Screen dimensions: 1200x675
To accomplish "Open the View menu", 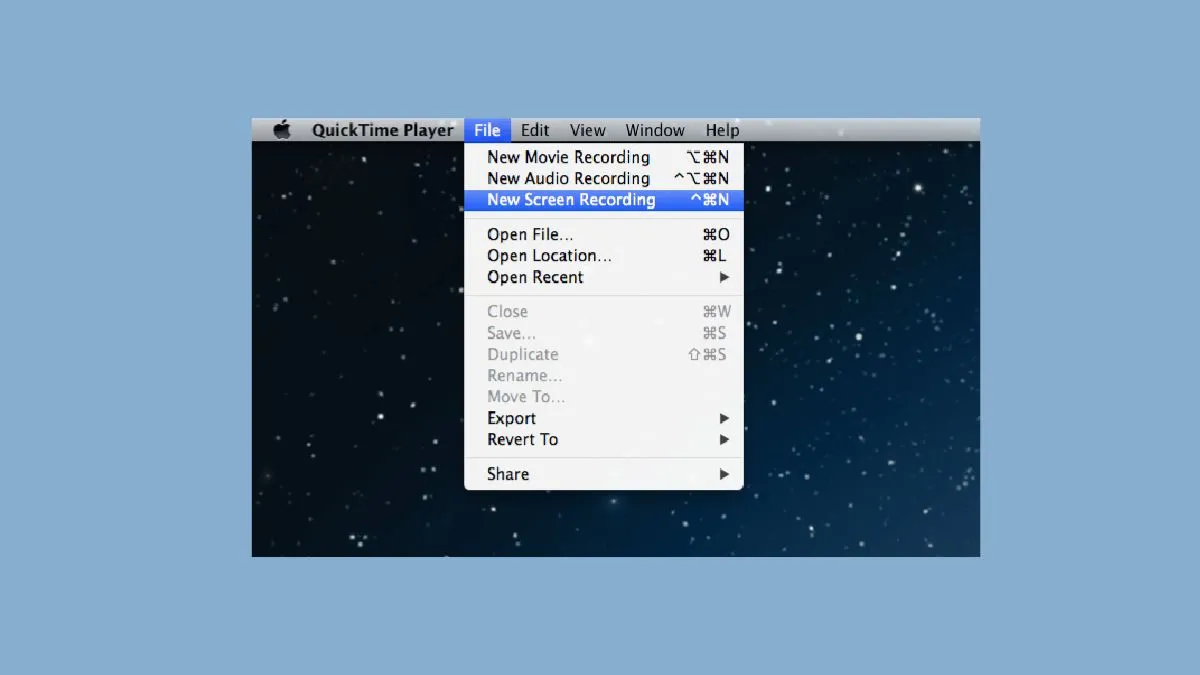I will coord(587,130).
